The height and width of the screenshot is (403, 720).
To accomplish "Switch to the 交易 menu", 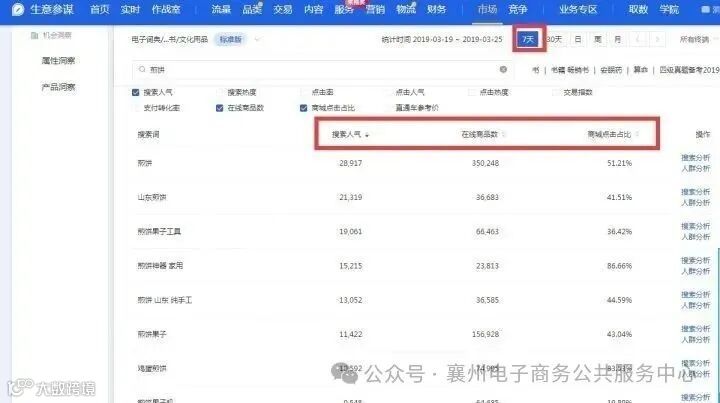I will pos(282,9).
